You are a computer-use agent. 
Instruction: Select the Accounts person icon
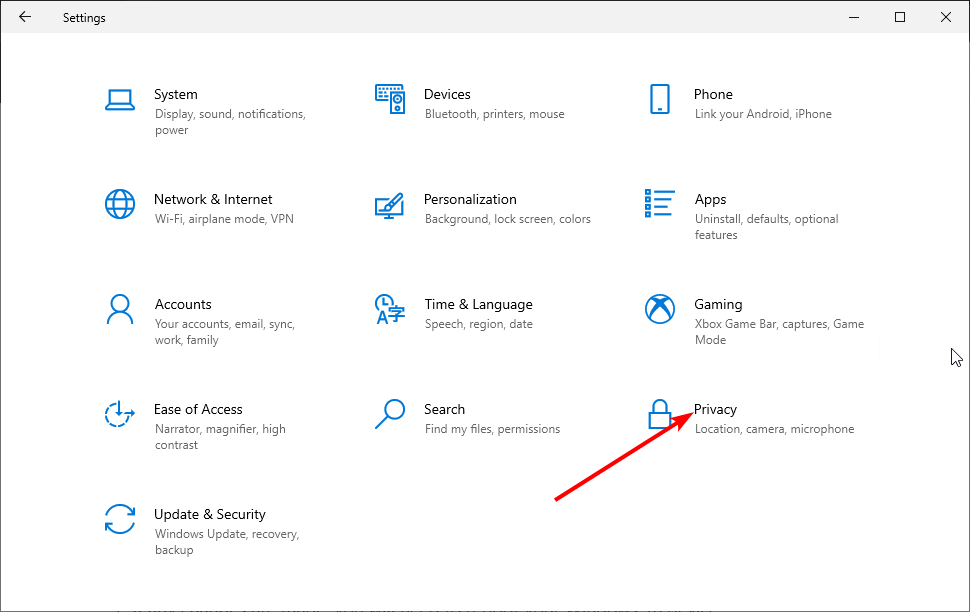(120, 309)
